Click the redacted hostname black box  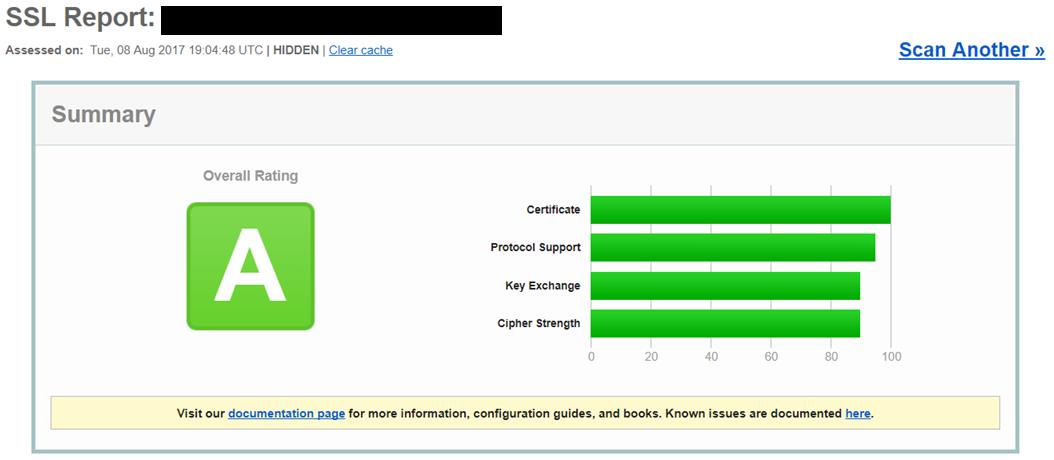(331, 20)
